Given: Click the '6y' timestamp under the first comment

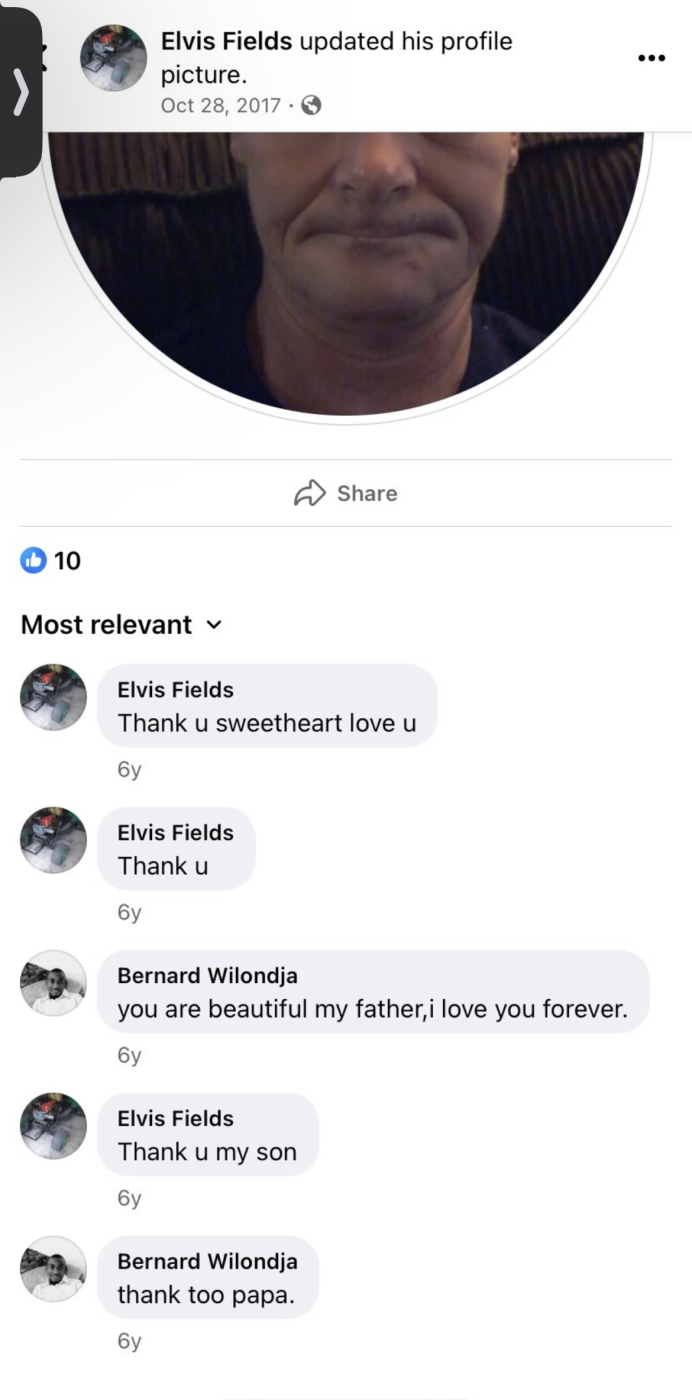Looking at the screenshot, I should 128,769.
